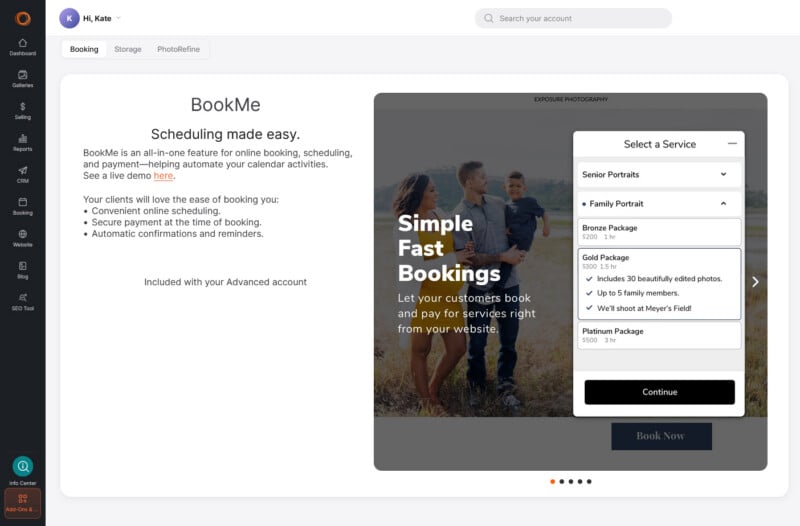Click the 'Select a Service' title
Screen dimensions: 800x526
coord(659,144)
